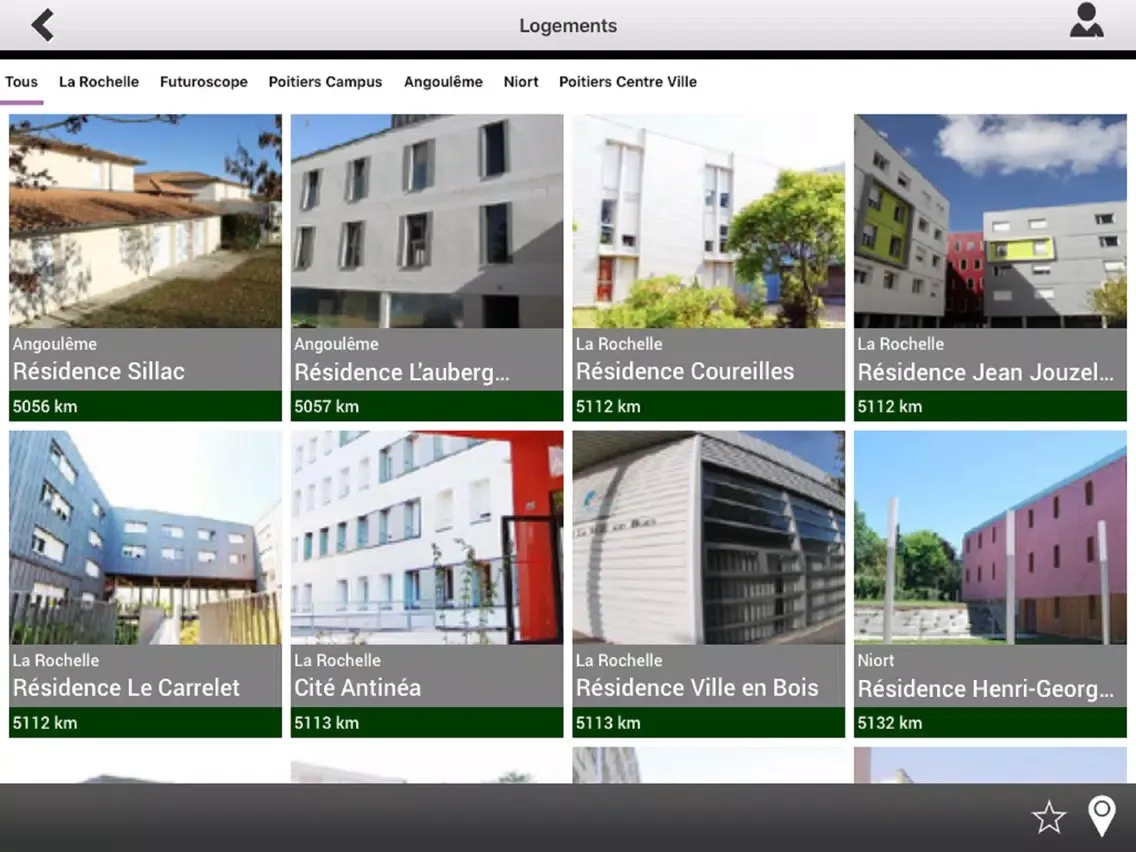Click the 5056 km distance label
1136x852 pixels.
click(x=45, y=406)
